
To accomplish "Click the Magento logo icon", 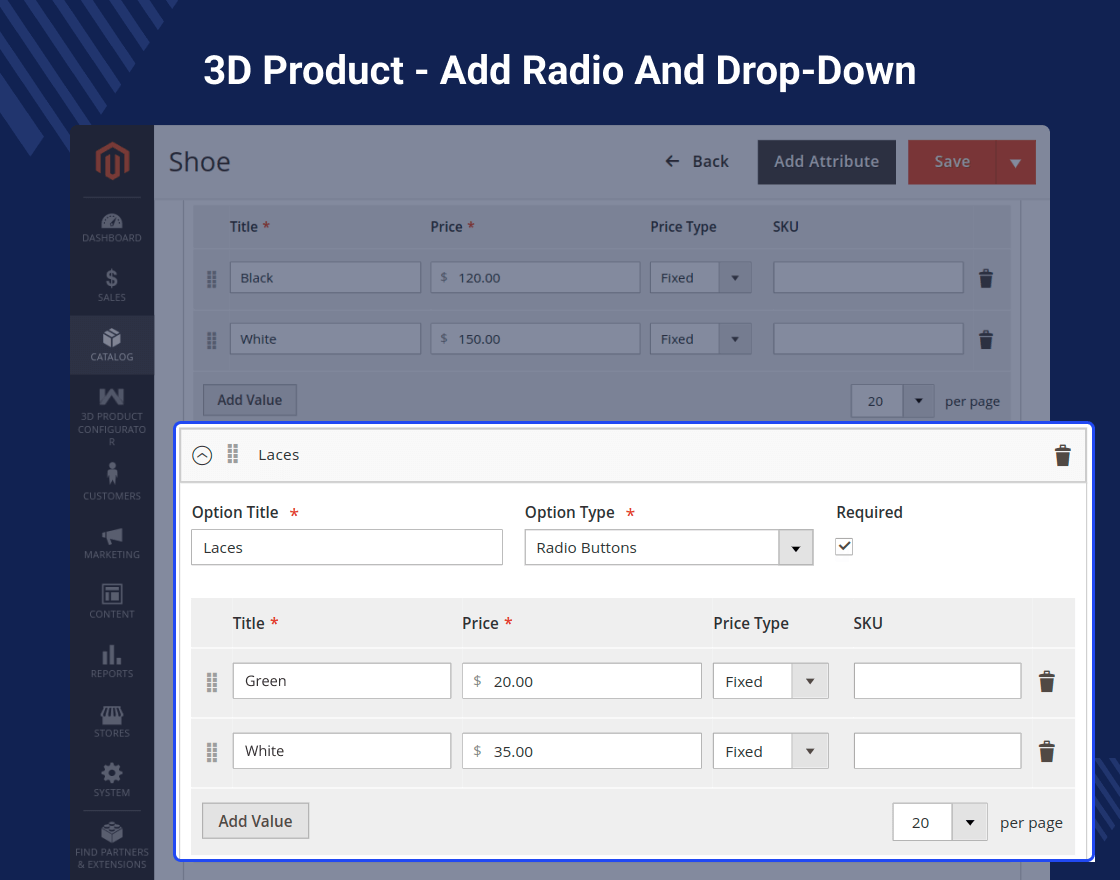I will click(112, 162).
